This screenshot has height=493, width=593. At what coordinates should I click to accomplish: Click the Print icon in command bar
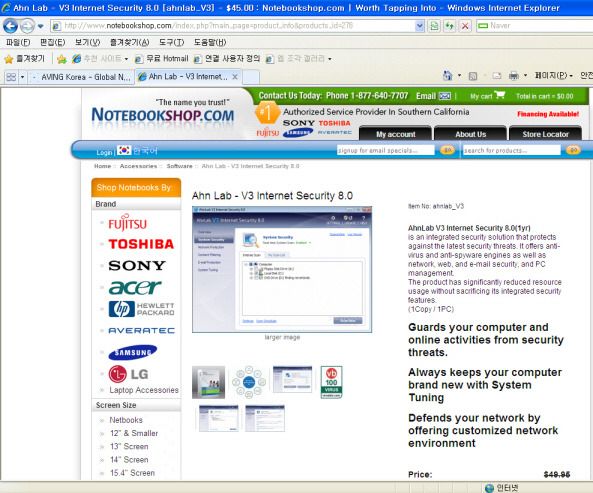[x=514, y=76]
